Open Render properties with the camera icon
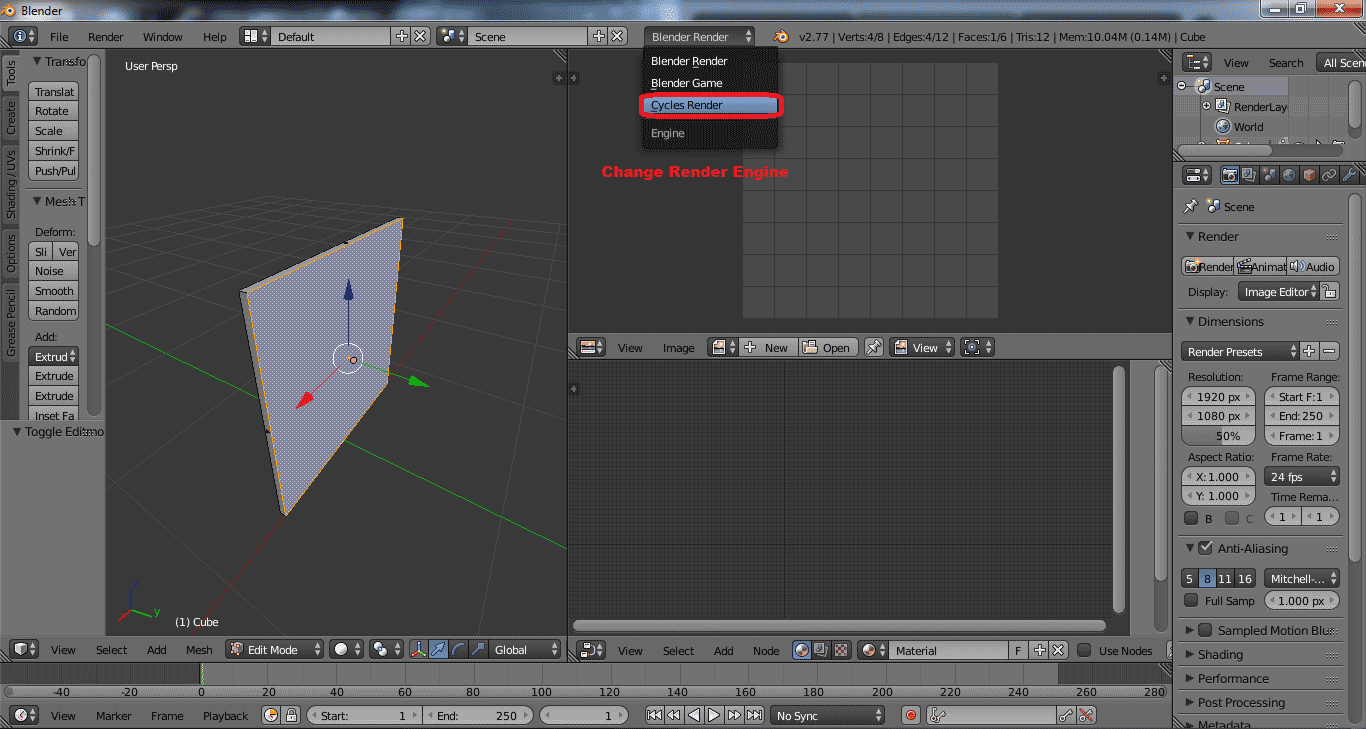 pyautogui.click(x=1230, y=175)
